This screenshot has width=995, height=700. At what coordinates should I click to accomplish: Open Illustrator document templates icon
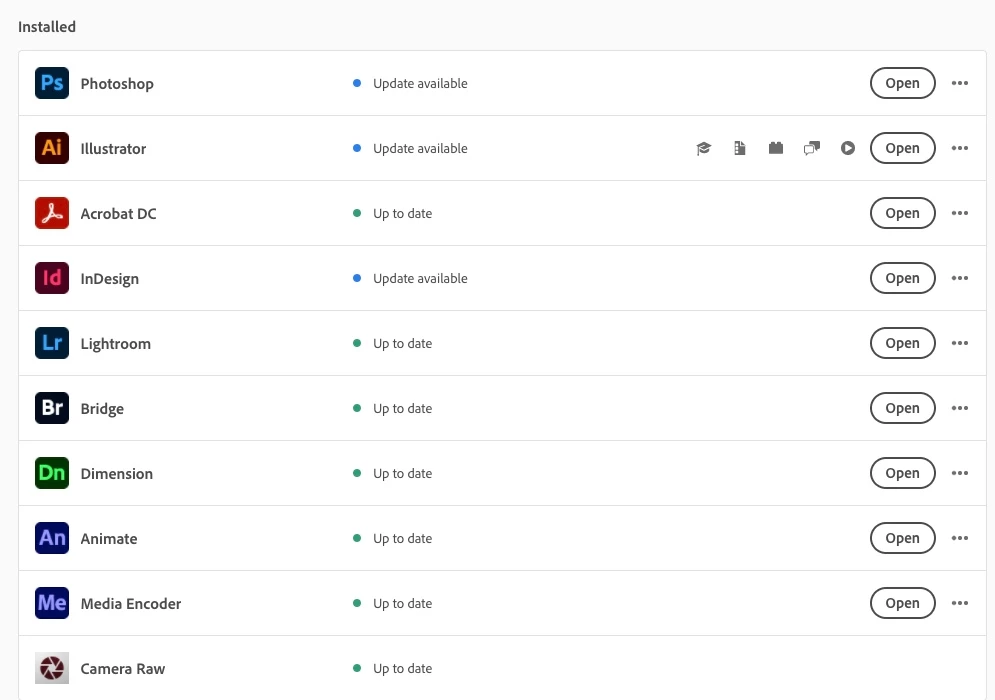[740, 149]
